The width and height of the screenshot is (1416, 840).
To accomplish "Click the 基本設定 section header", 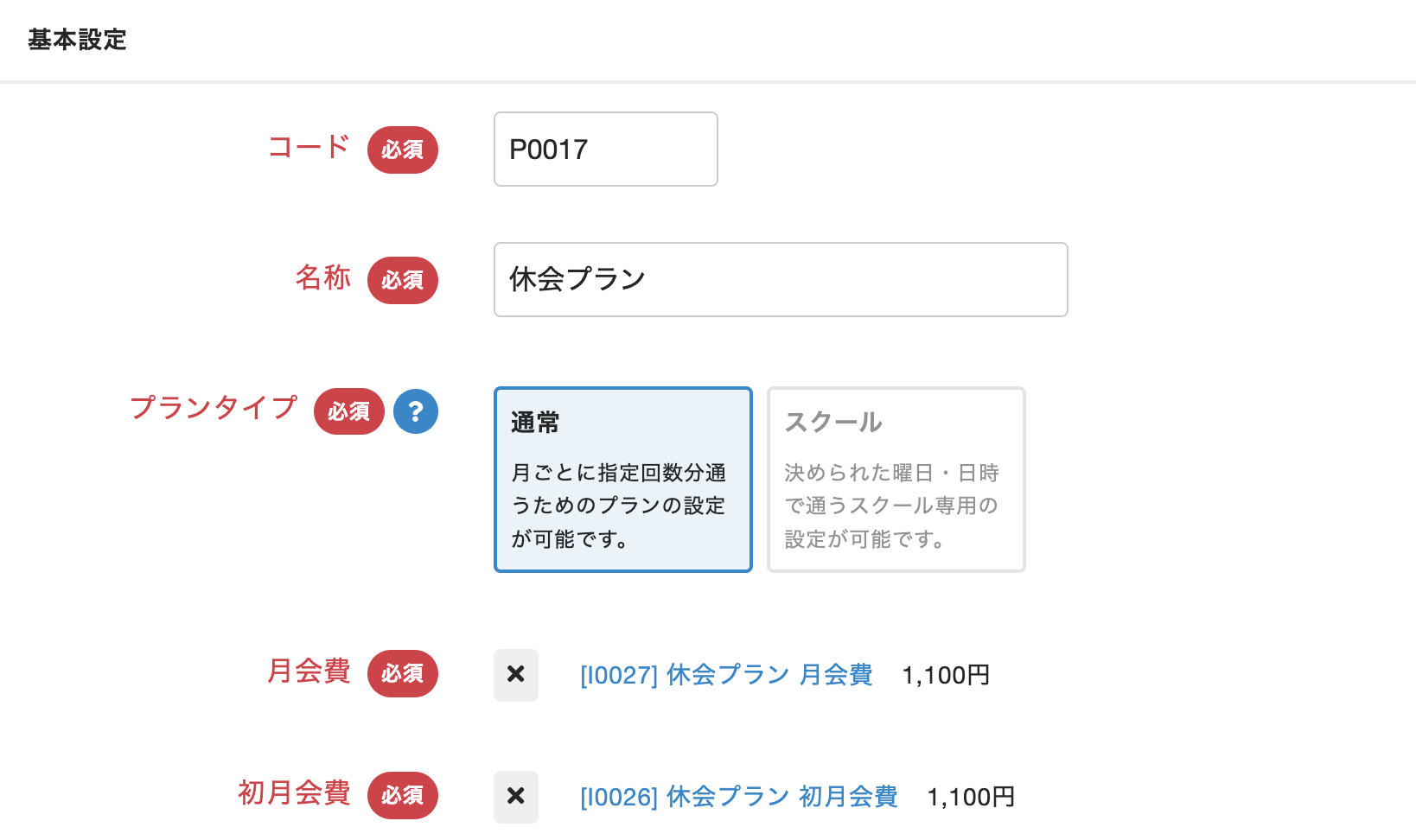I will coord(77,40).
